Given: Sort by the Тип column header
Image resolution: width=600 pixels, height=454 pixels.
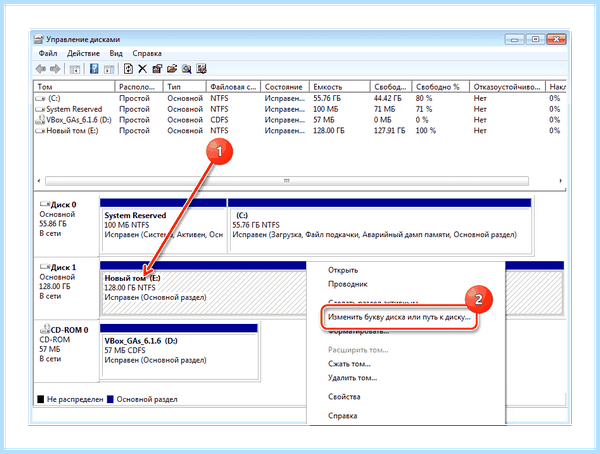Looking at the screenshot, I should coord(184,87).
